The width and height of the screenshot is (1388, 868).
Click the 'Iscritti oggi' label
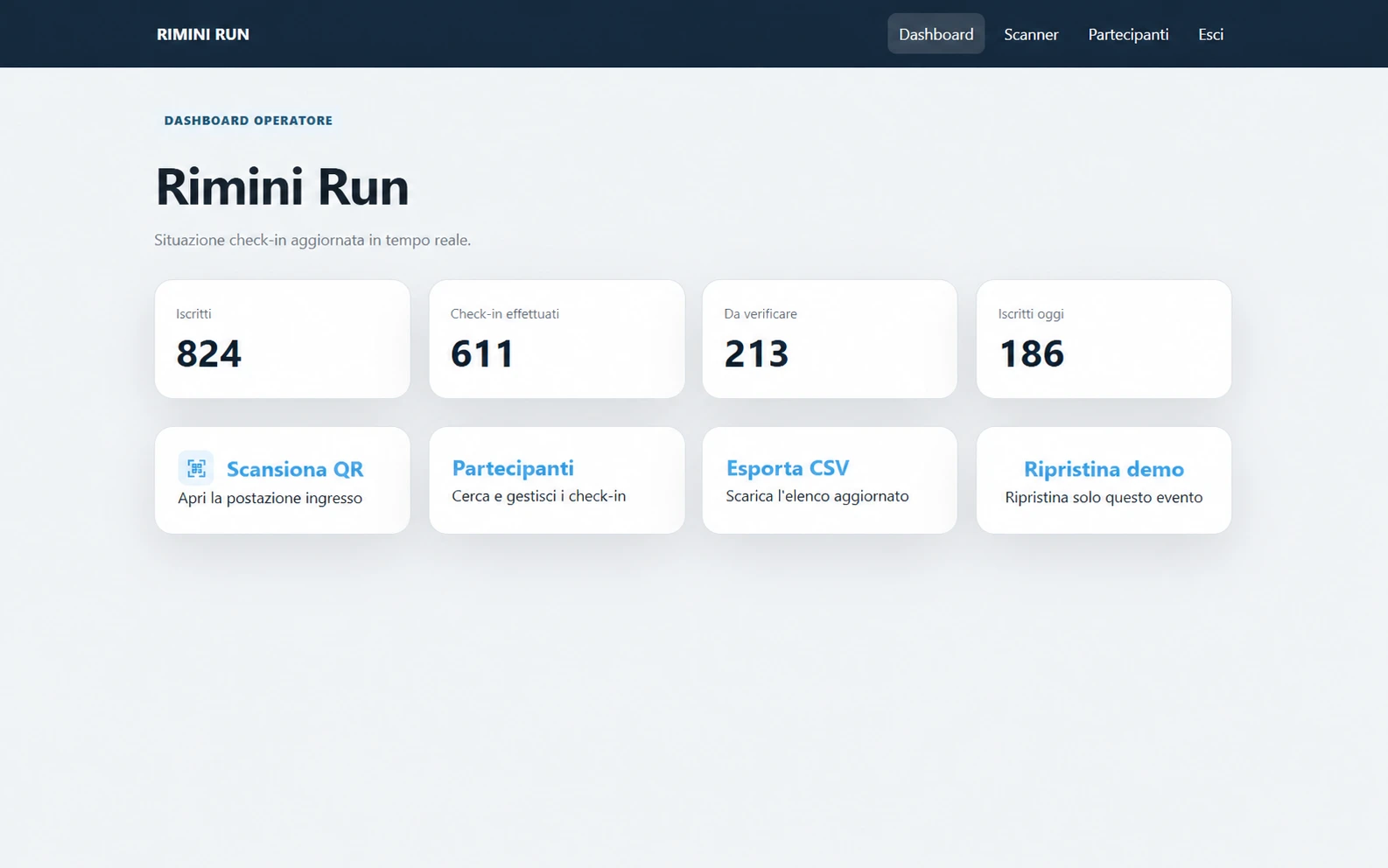point(1031,314)
